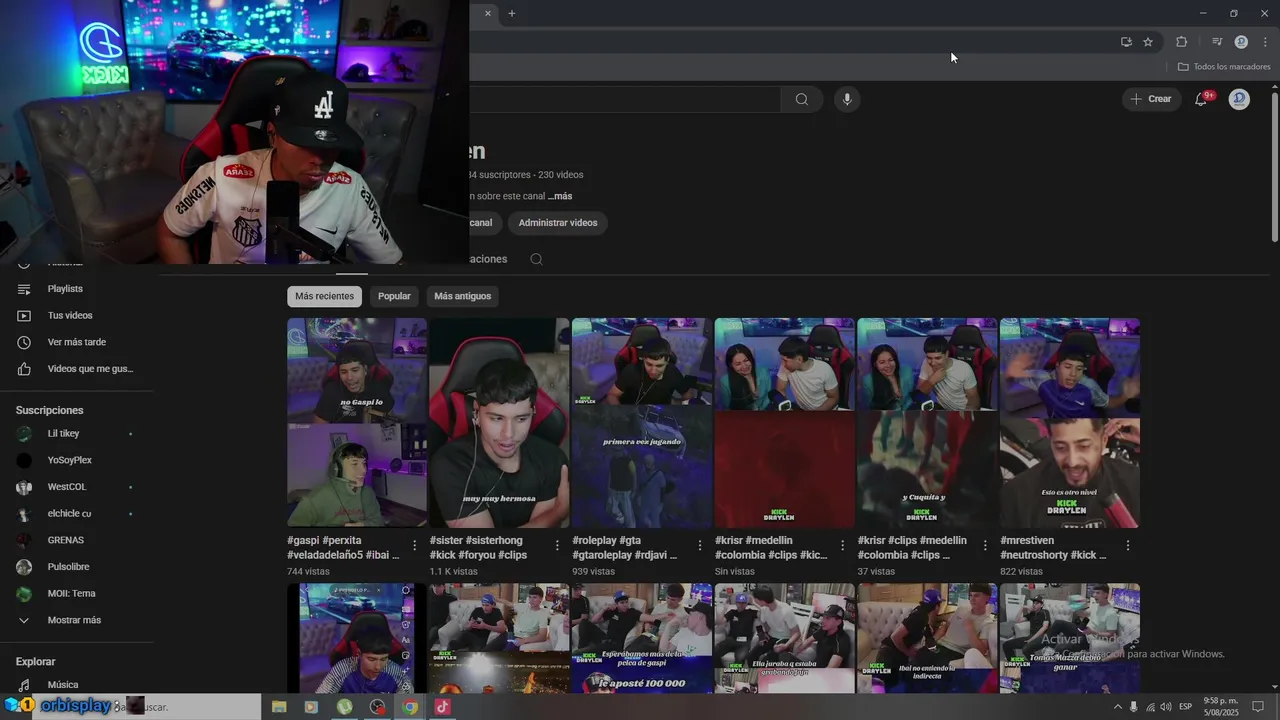Click the microphone tray icon
The height and width of the screenshot is (720, 1280).
coord(1133,707)
